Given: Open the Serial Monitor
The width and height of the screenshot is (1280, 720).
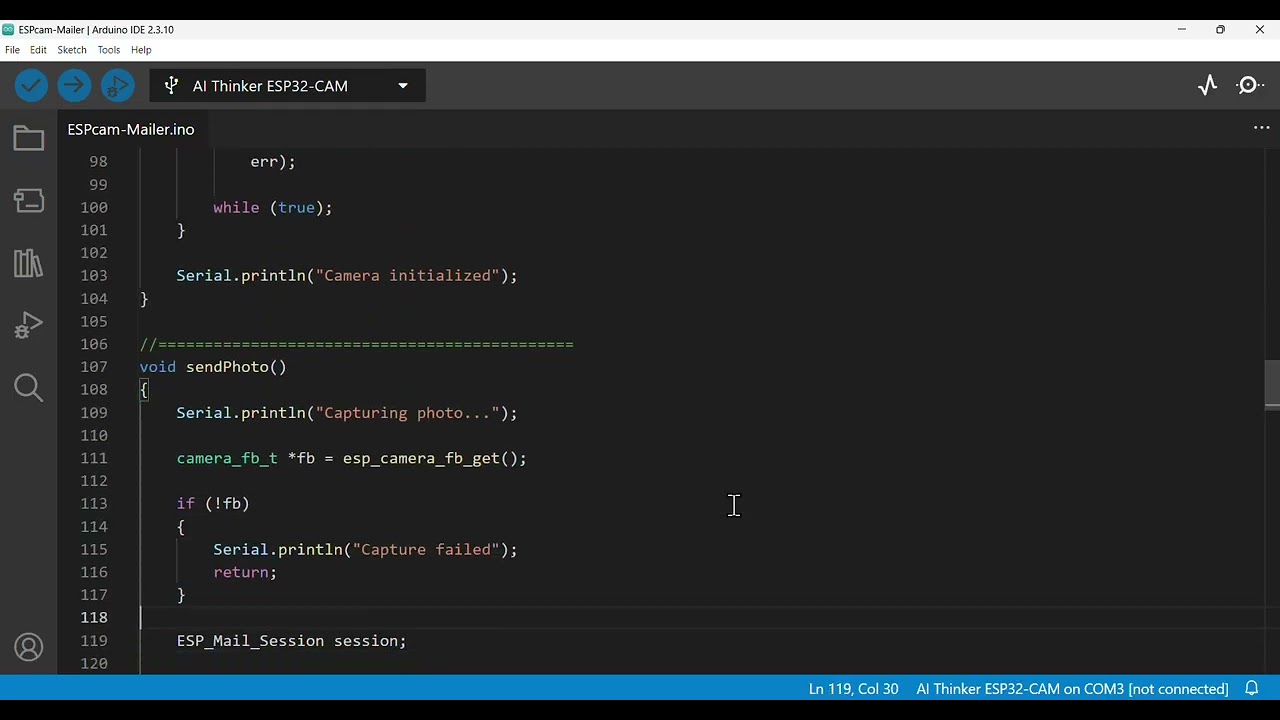Looking at the screenshot, I should (1248, 86).
